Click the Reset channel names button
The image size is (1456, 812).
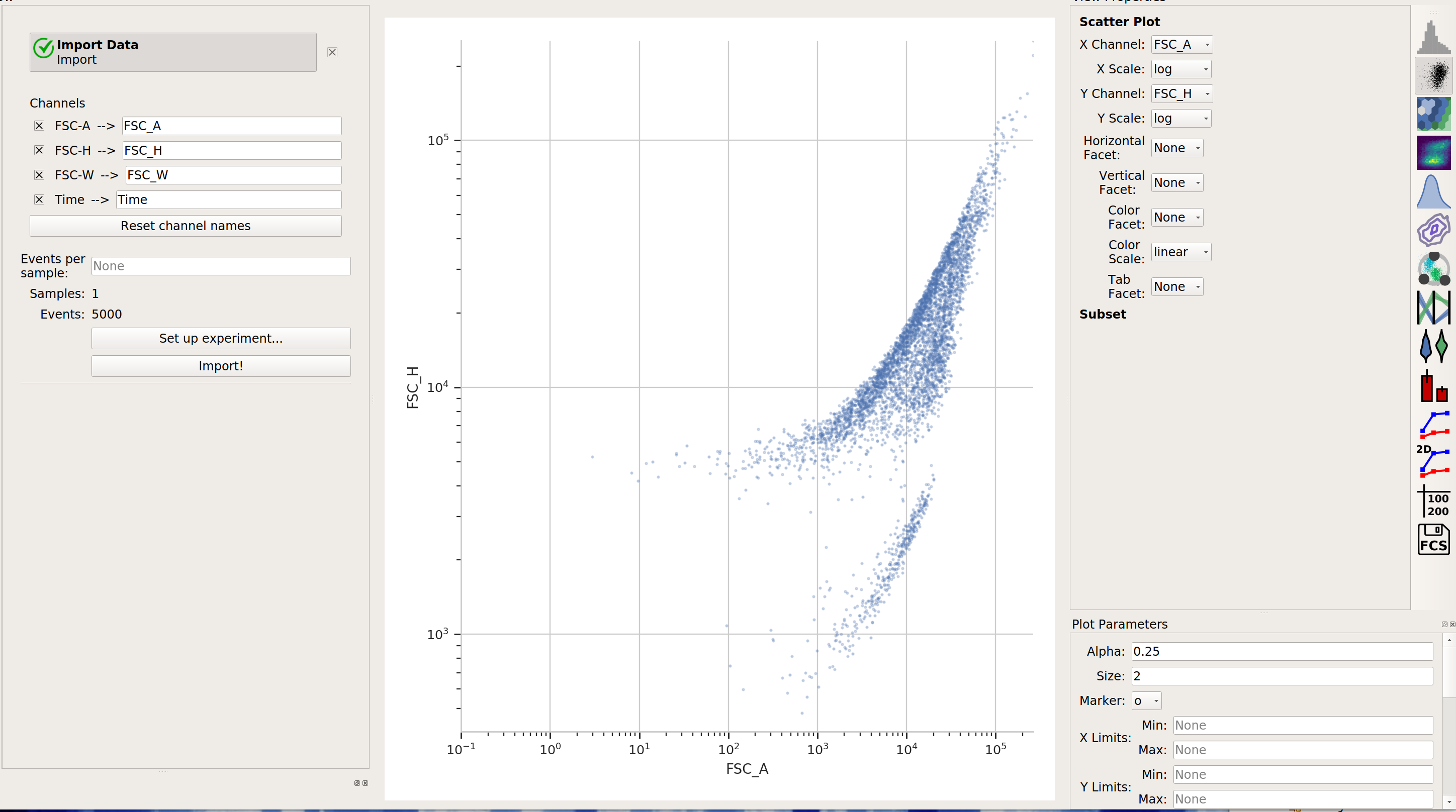186,226
